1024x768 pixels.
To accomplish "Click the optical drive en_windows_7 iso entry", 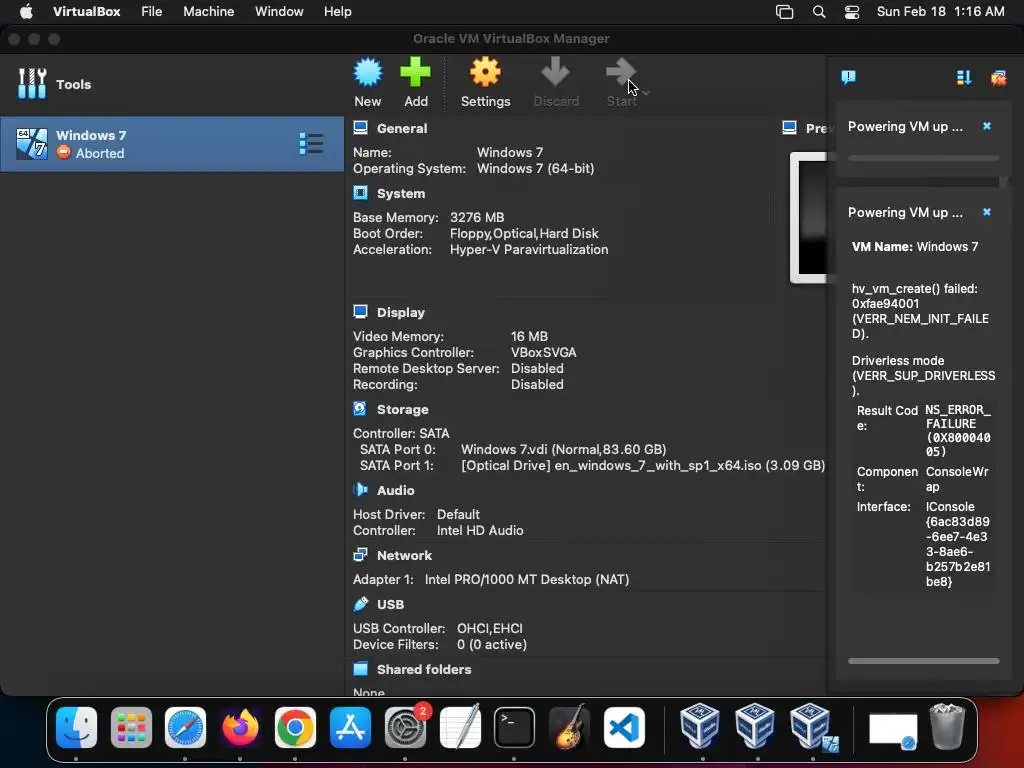I will [643, 466].
